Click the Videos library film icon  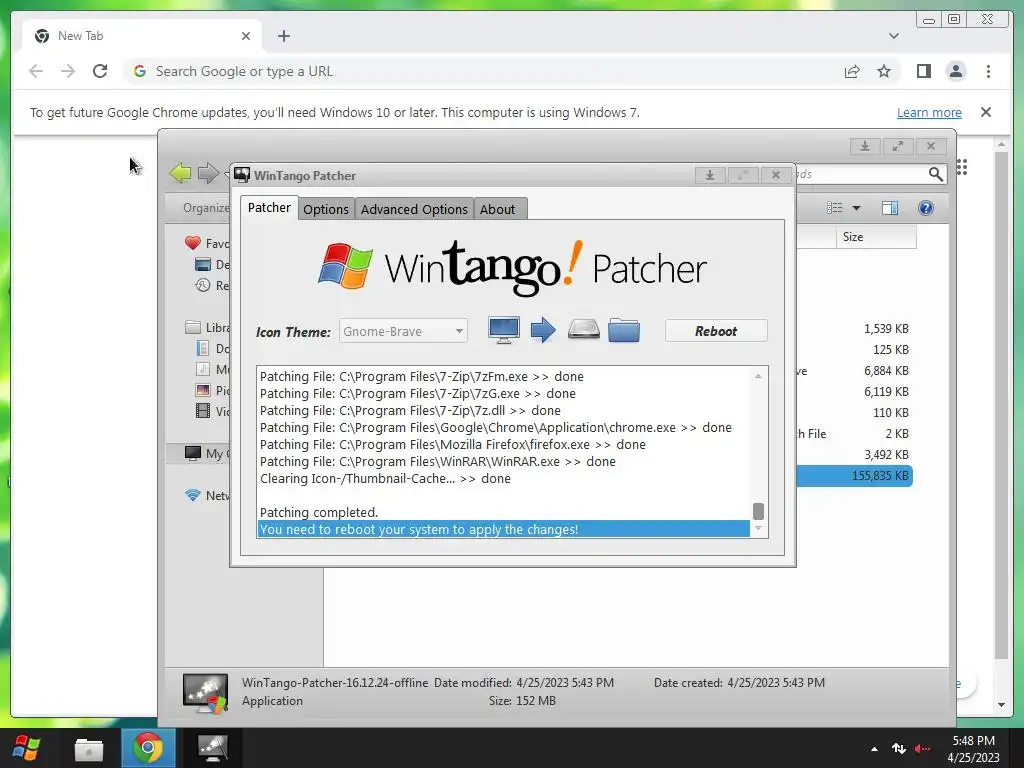tap(203, 411)
